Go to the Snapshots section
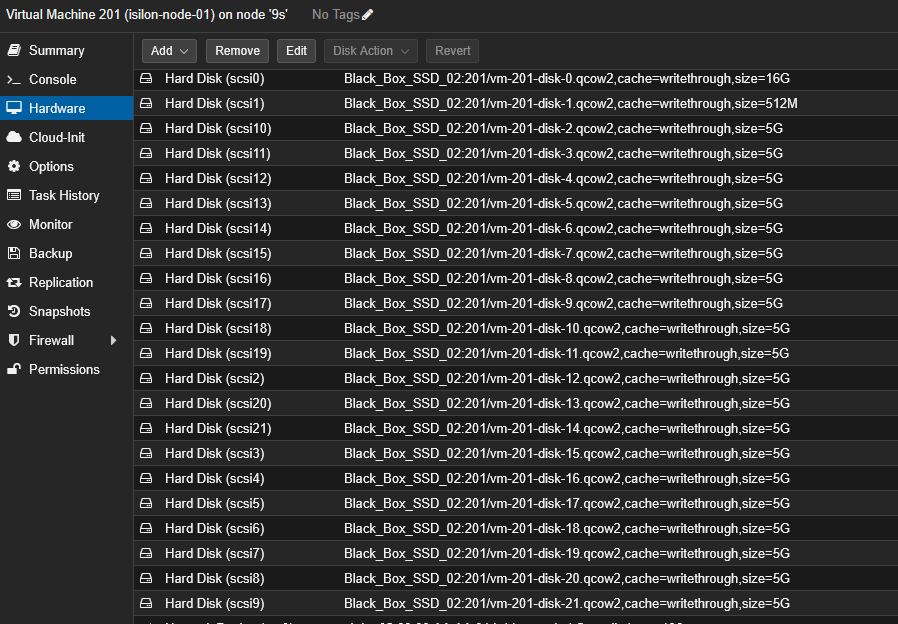 [x=59, y=311]
